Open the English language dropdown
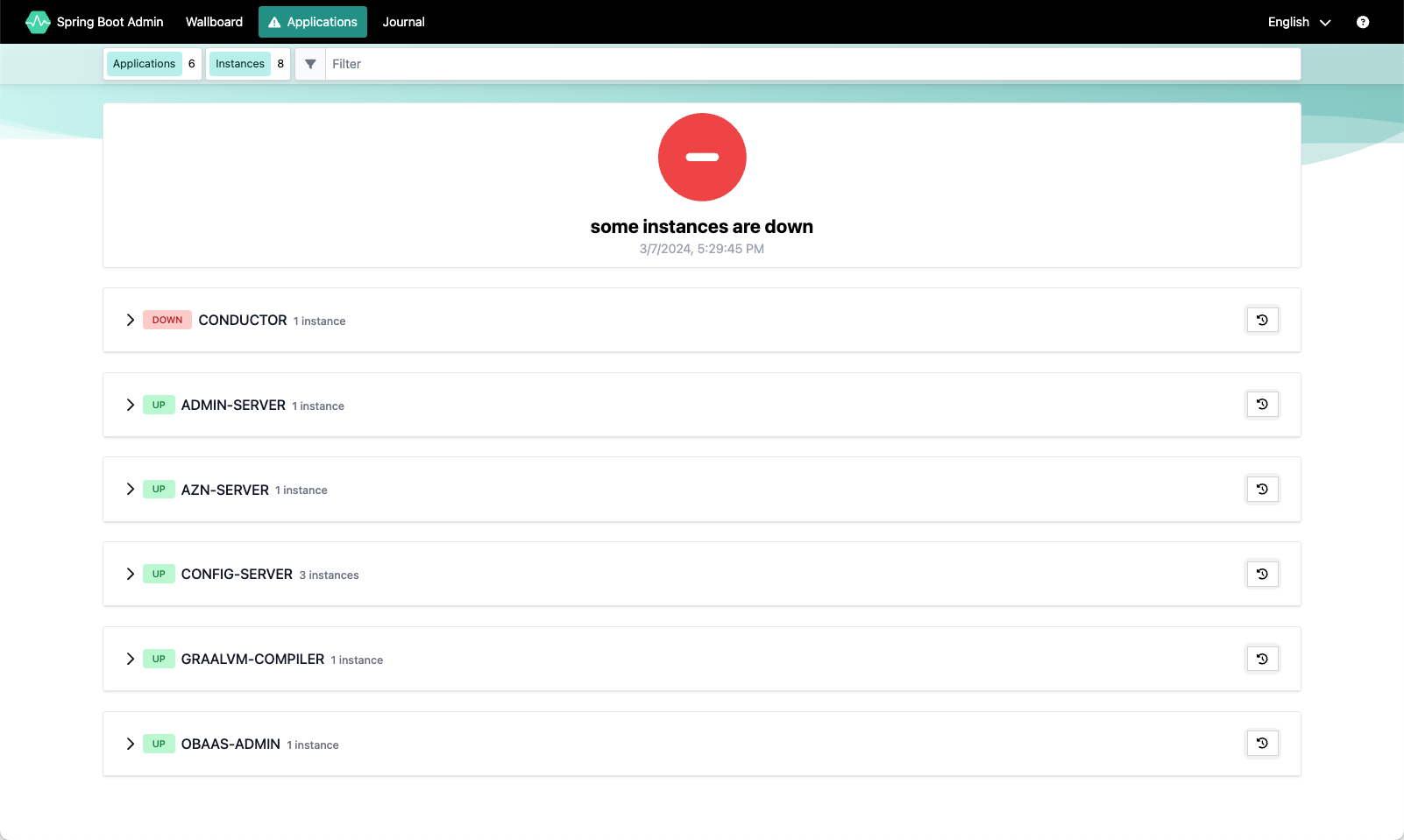Viewport: 1404px width, 840px height. coord(1299,22)
